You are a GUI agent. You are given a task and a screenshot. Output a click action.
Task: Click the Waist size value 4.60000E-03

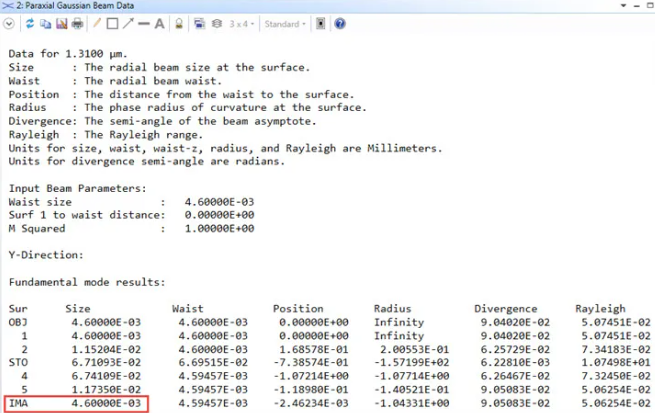[219, 202]
